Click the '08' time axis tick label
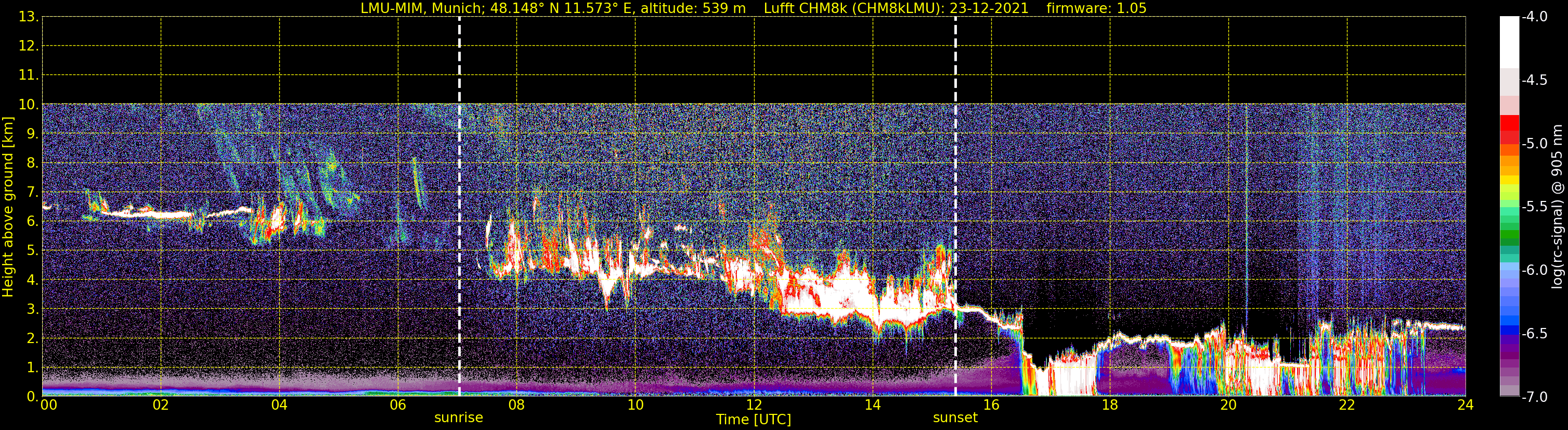The height and width of the screenshot is (430, 1568). (x=517, y=405)
